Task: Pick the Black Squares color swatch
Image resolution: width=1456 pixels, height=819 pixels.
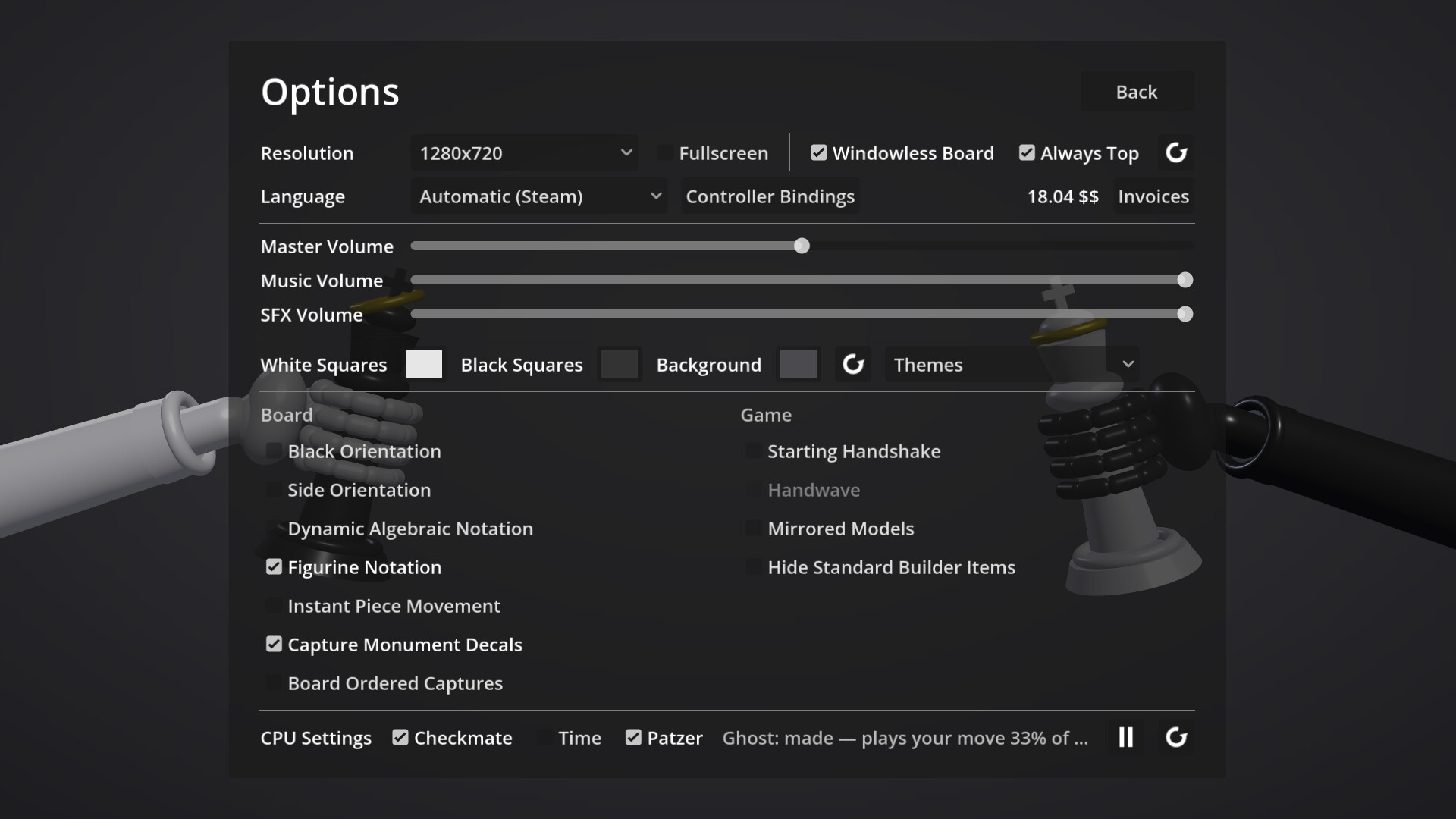Action: [620, 365]
